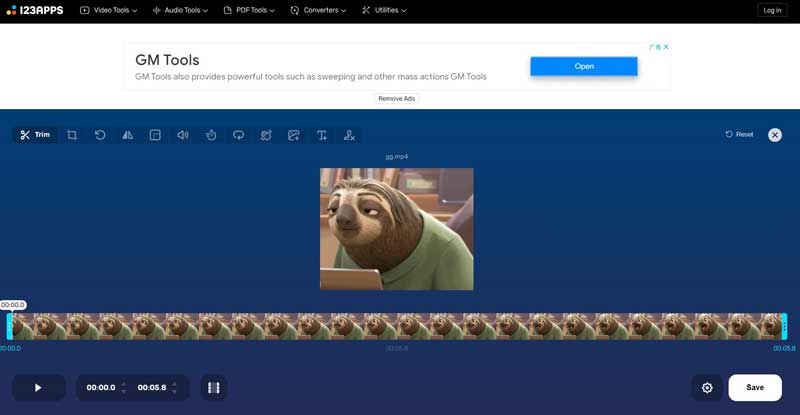Decrease the start time with down arrow
Screen dimensions: 800x415
pyautogui.click(x=123, y=392)
